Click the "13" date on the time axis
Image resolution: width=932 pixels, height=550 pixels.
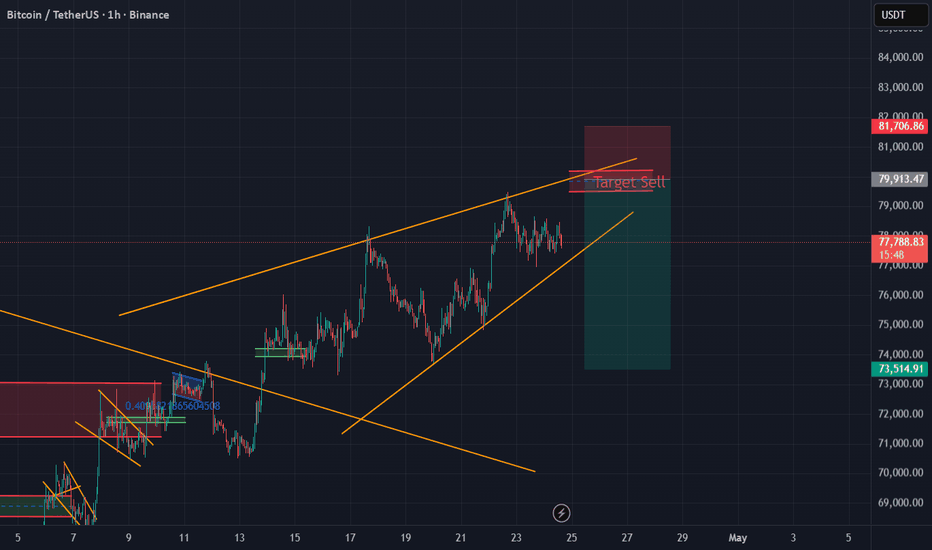click(239, 538)
